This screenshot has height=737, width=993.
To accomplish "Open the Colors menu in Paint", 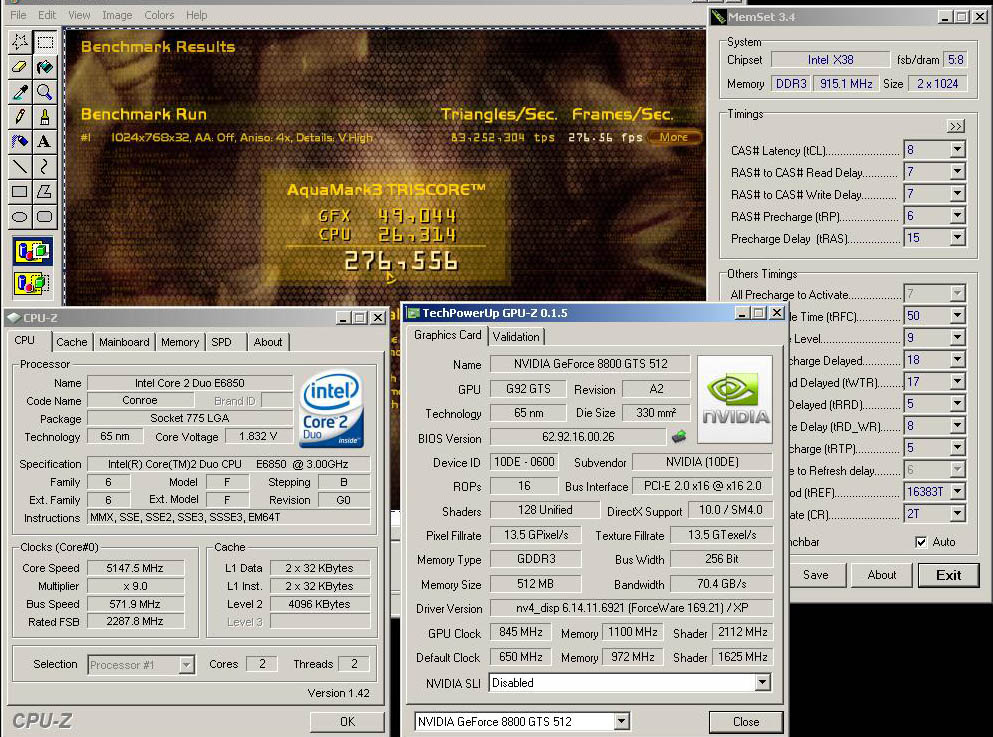I will [x=159, y=15].
